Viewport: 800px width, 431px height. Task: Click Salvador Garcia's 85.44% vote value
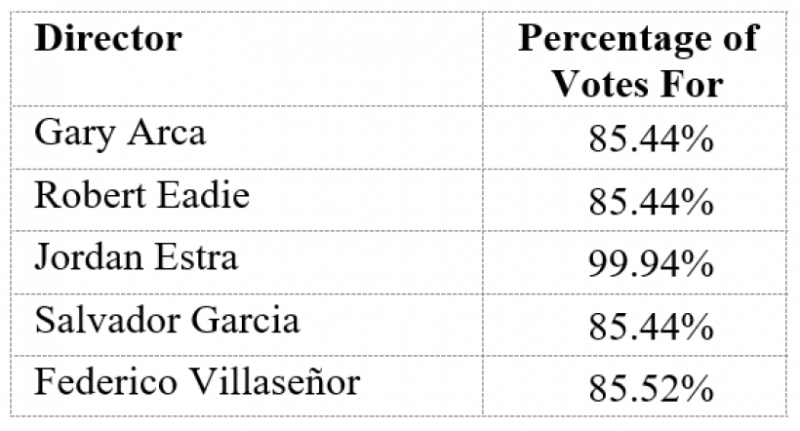point(637,324)
